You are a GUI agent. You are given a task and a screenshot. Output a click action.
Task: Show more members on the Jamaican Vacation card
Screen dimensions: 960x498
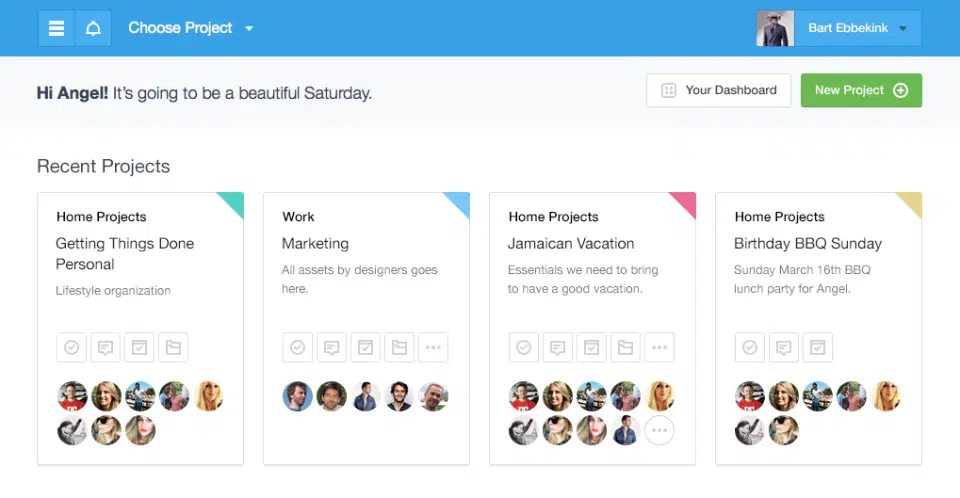659,431
